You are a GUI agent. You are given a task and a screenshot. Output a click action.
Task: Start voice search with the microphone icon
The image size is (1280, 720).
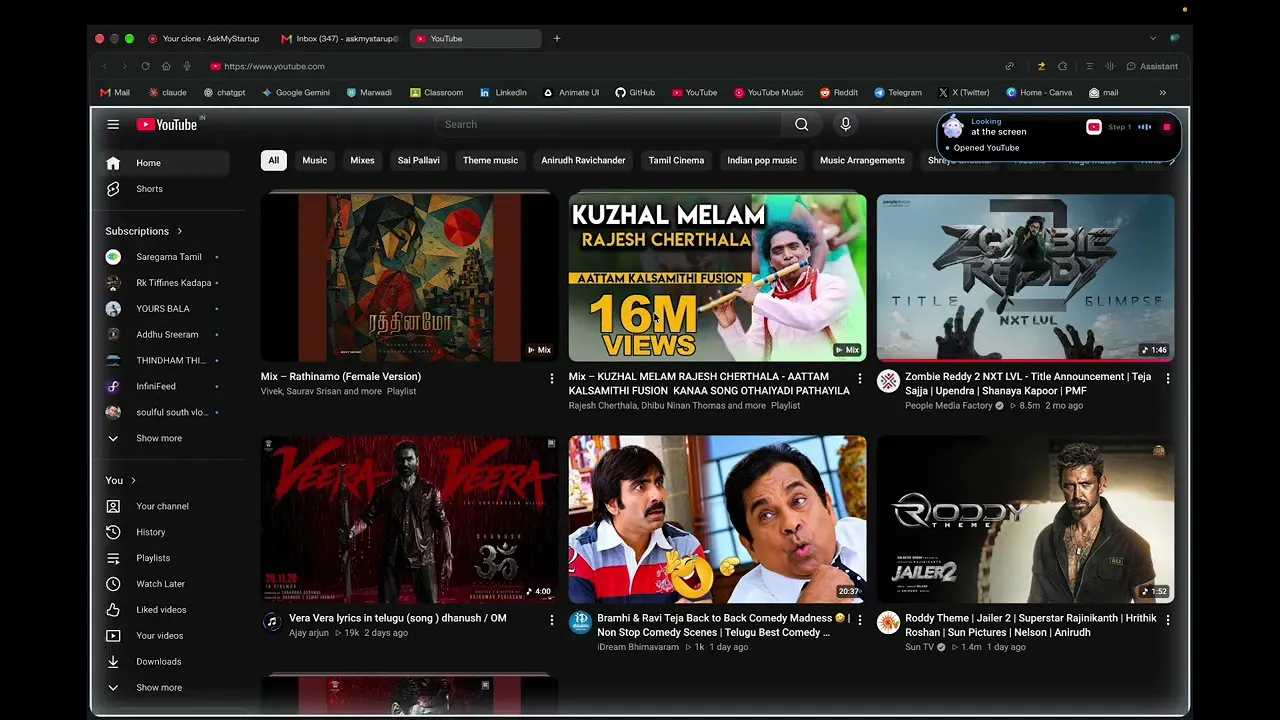(845, 124)
